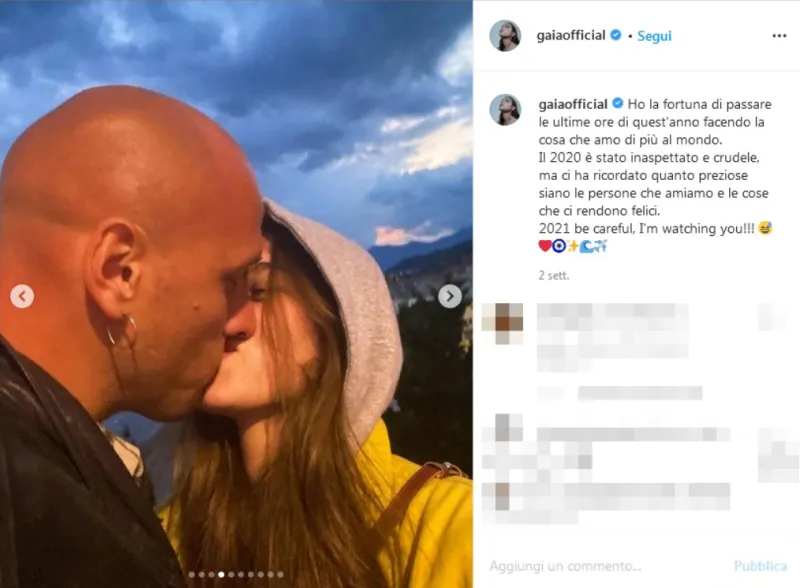The width and height of the screenshot is (800, 588).
Task: Focus the 'Aggiungi un commento...' field
Action: coord(607,566)
